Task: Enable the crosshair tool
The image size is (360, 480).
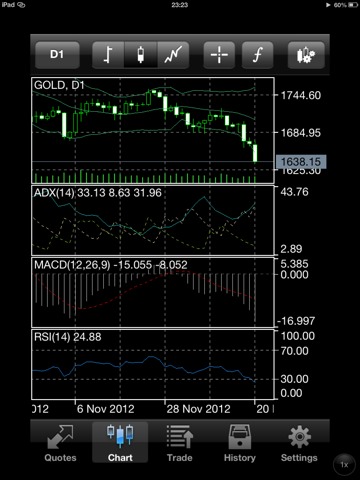Action: (x=219, y=55)
